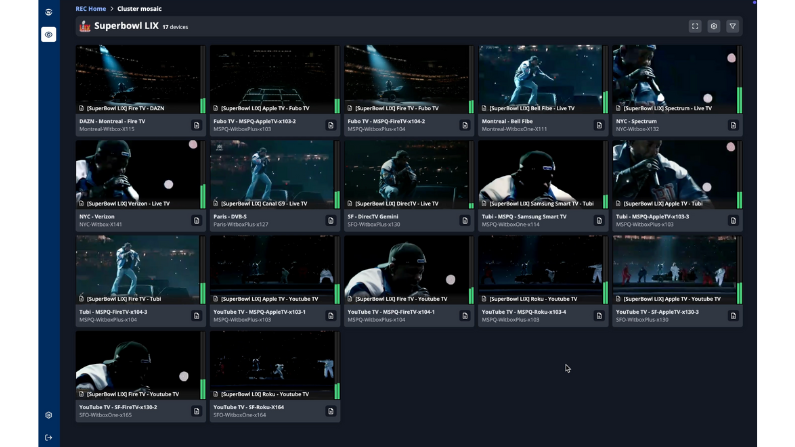This screenshot has width=795, height=447.
Task: Open document icon for NYC - Verizon
Action: coord(196,220)
